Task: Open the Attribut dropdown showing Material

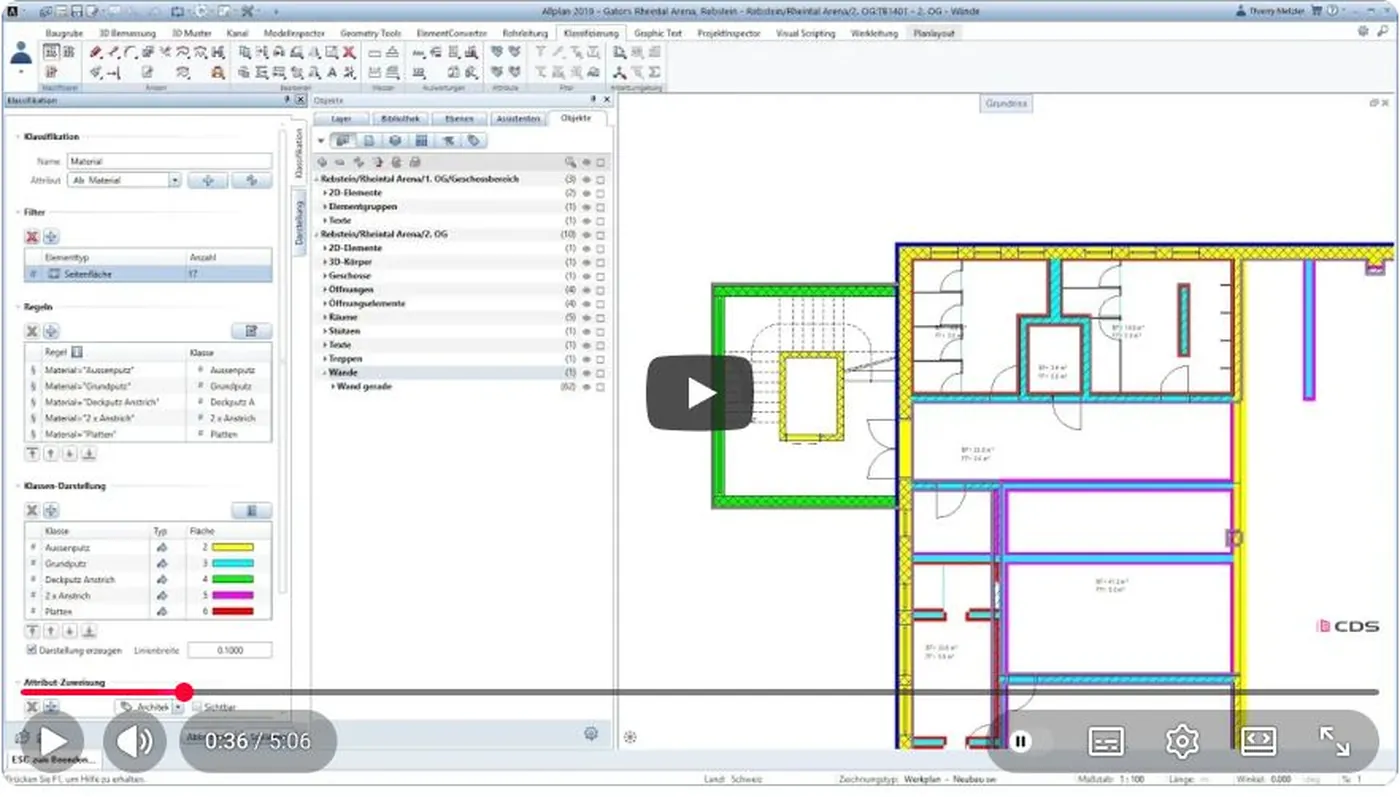Action: pyautogui.click(x=124, y=181)
